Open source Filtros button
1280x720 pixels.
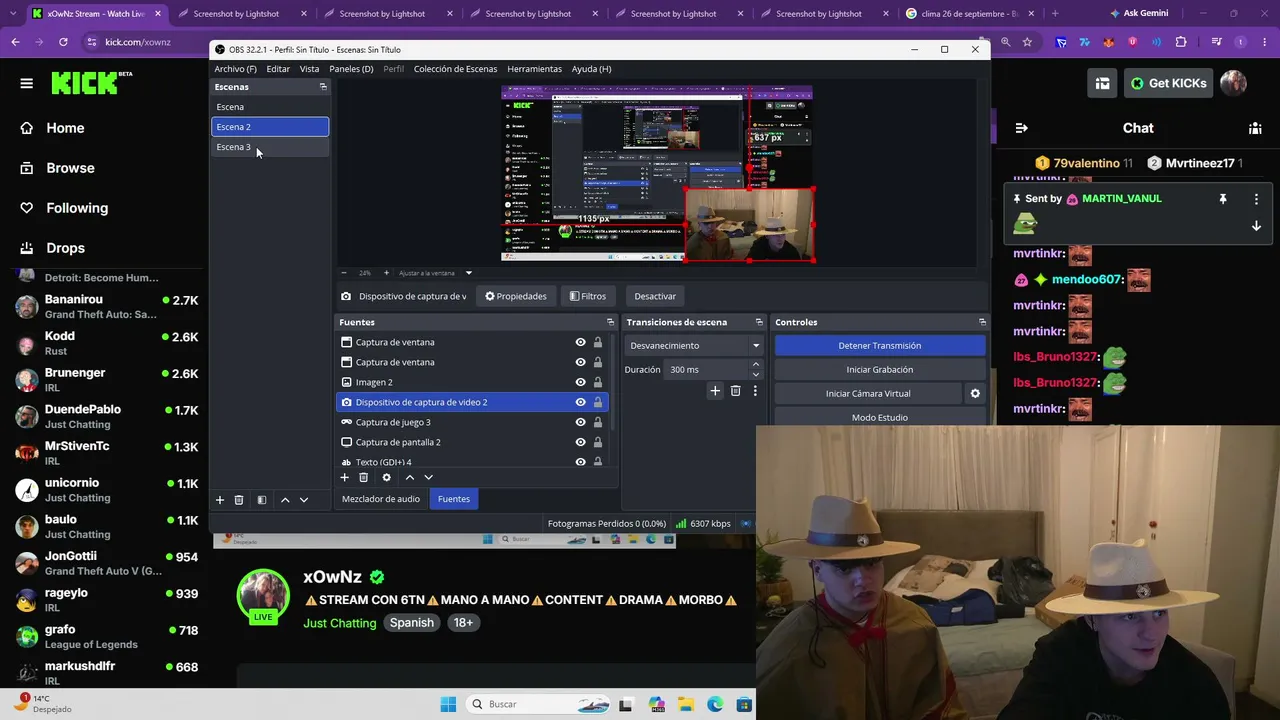coord(588,296)
